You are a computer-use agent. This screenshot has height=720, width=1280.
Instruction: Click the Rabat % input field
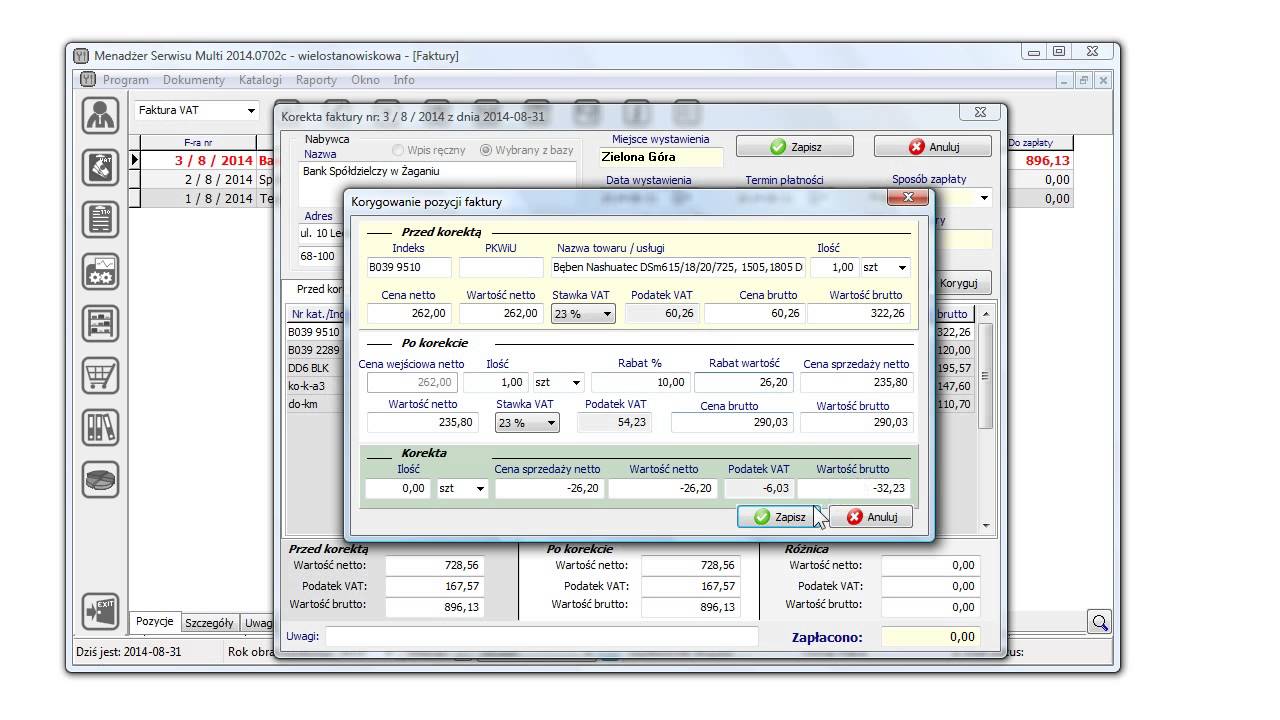pyautogui.click(x=640, y=382)
